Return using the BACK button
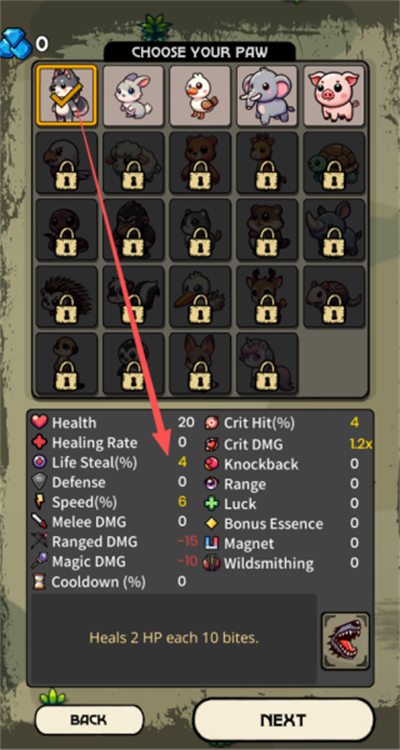 tap(89, 720)
